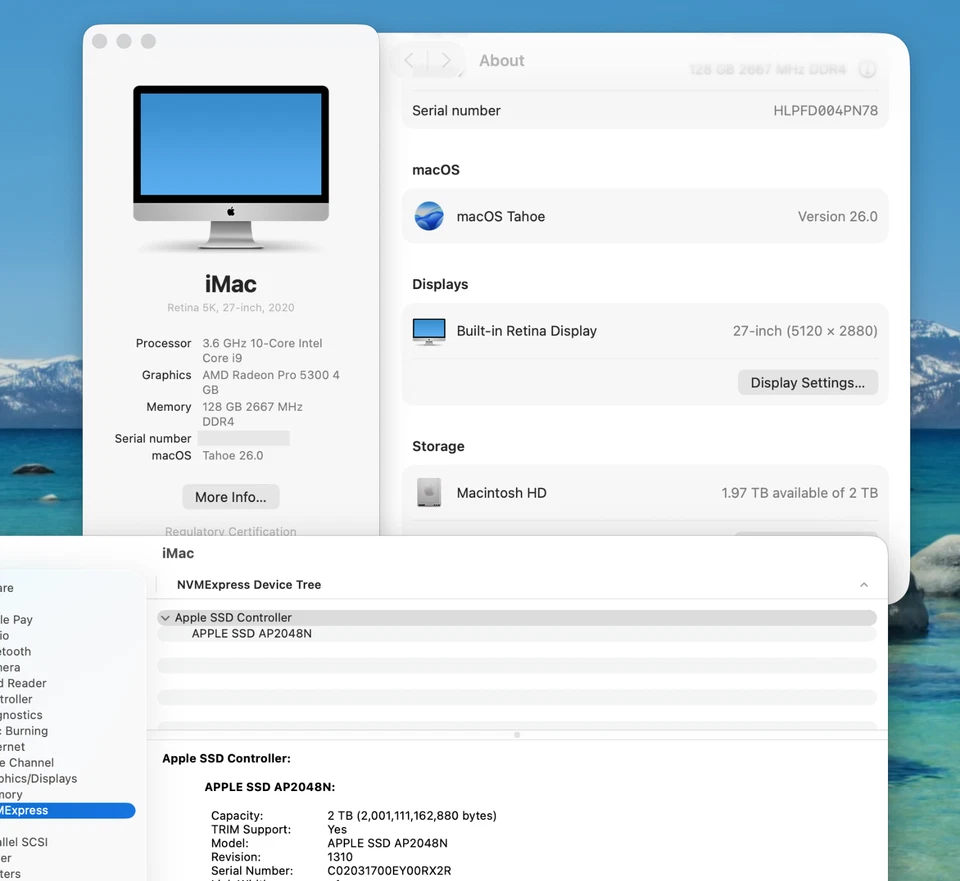Select APPLE SSD AP2048N in the device tree
This screenshot has height=881, width=960.
tap(252, 633)
